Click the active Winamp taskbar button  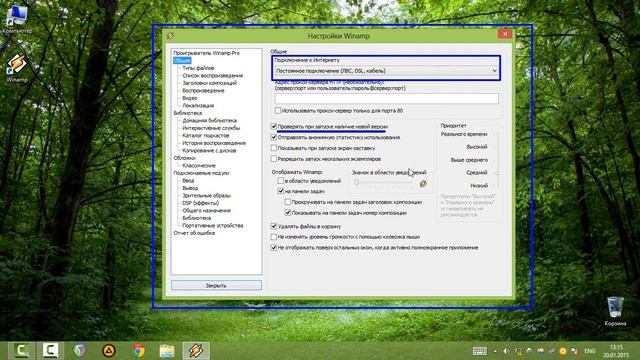click(196, 351)
